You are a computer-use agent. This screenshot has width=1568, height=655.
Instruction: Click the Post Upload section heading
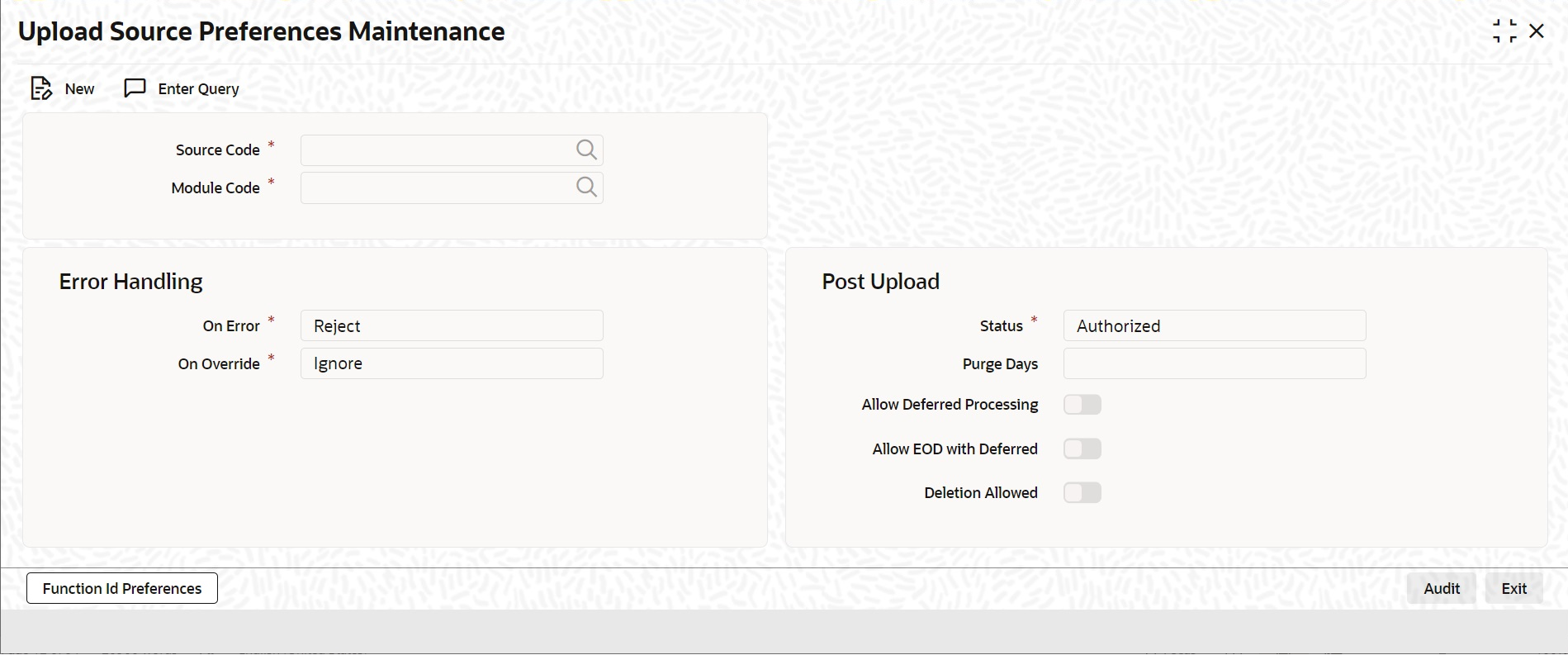880,282
